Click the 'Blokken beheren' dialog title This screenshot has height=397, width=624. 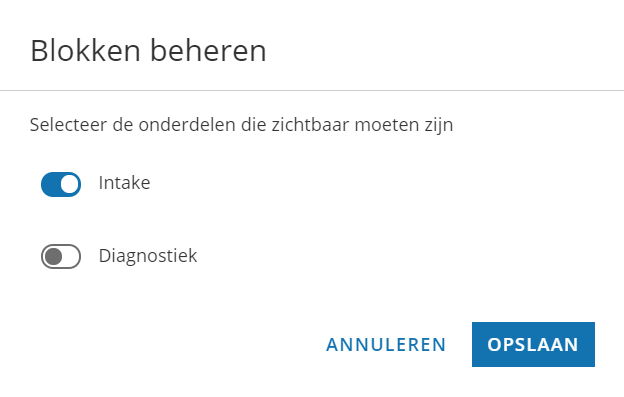coord(148,51)
